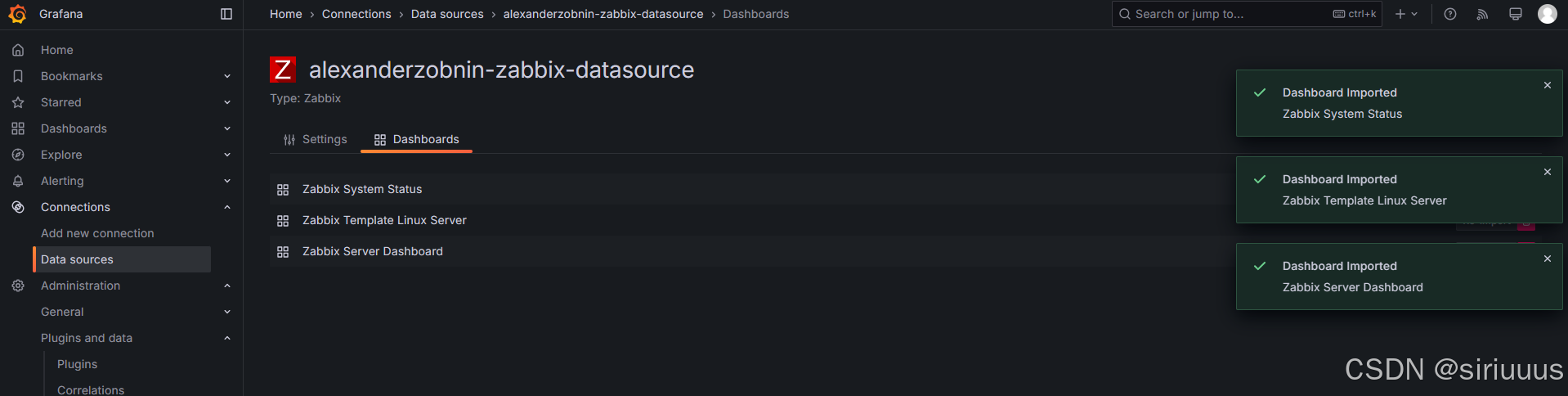This screenshot has width=1568, height=396.
Task: Open Plugins and data in the sidebar
Action: pyautogui.click(x=87, y=338)
